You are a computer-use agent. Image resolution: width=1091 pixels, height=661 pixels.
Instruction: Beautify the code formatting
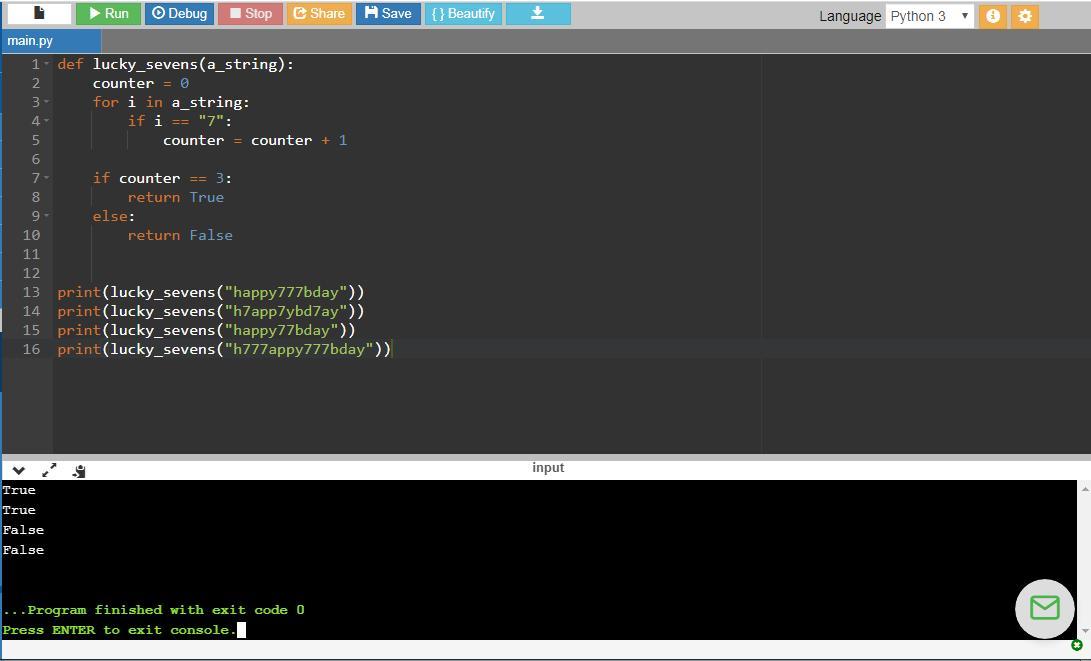(x=463, y=13)
